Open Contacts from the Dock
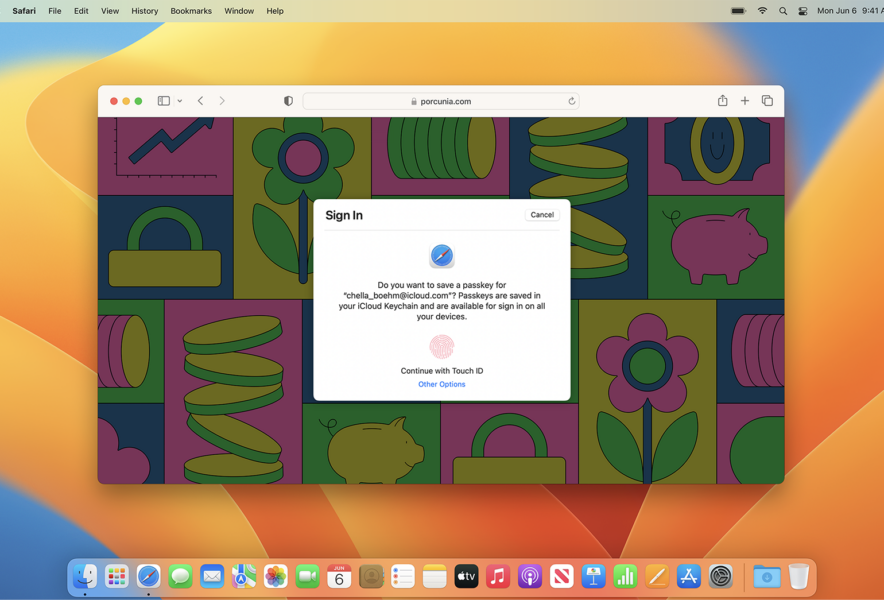The width and height of the screenshot is (884, 600). 371,576
